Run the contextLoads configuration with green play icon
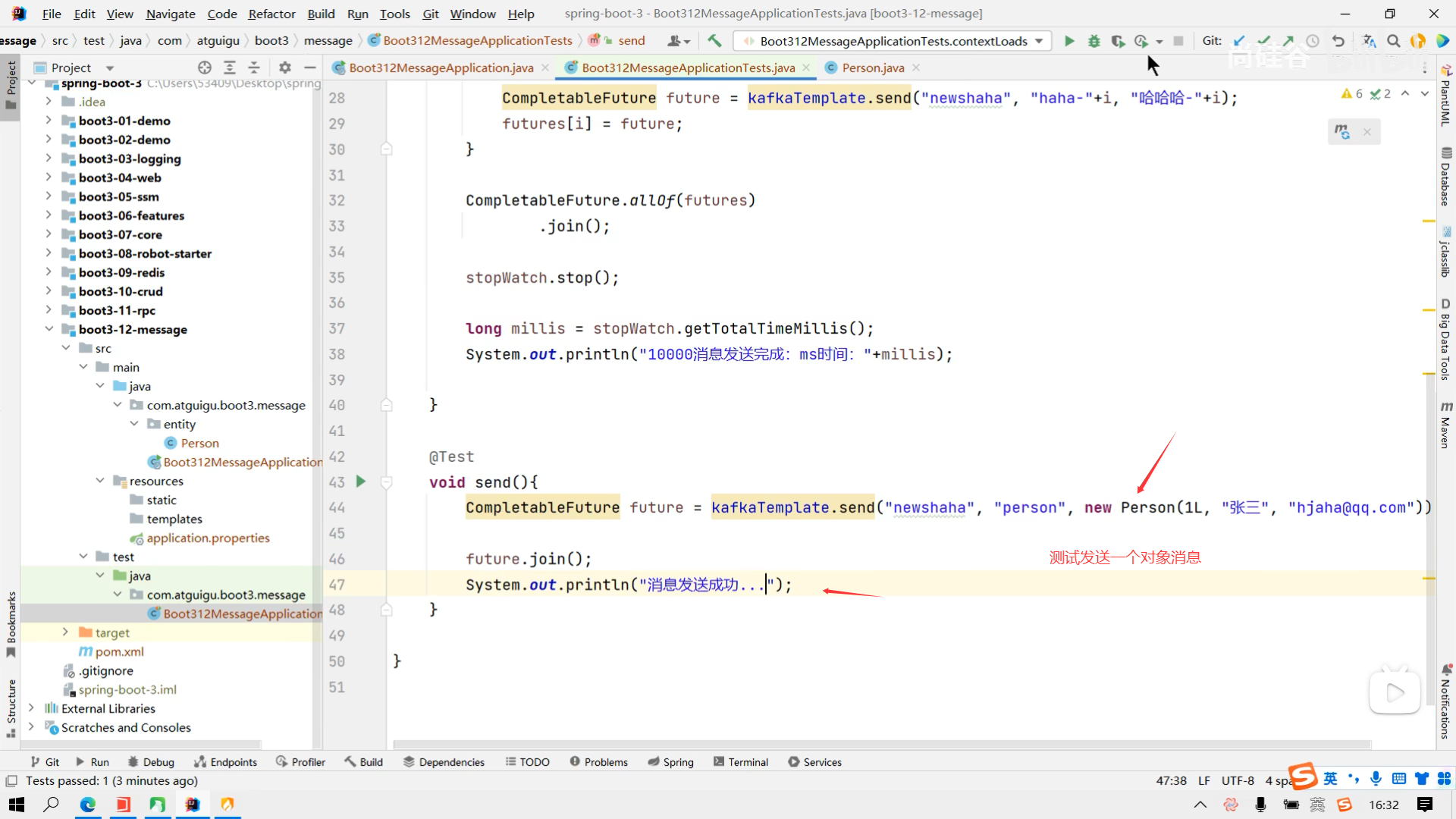This screenshot has height=819, width=1456. point(1069,41)
